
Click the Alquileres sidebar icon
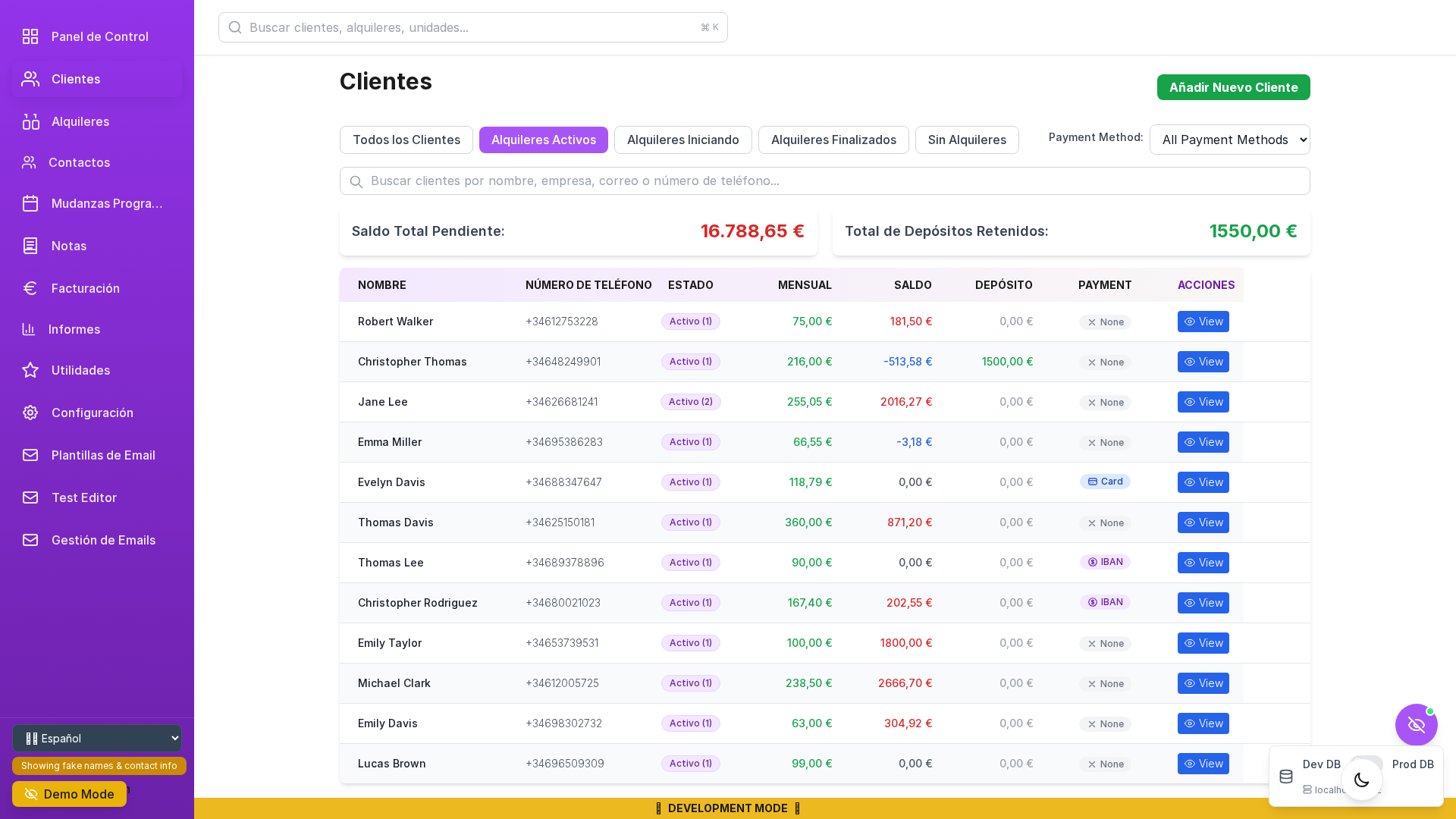(30, 121)
